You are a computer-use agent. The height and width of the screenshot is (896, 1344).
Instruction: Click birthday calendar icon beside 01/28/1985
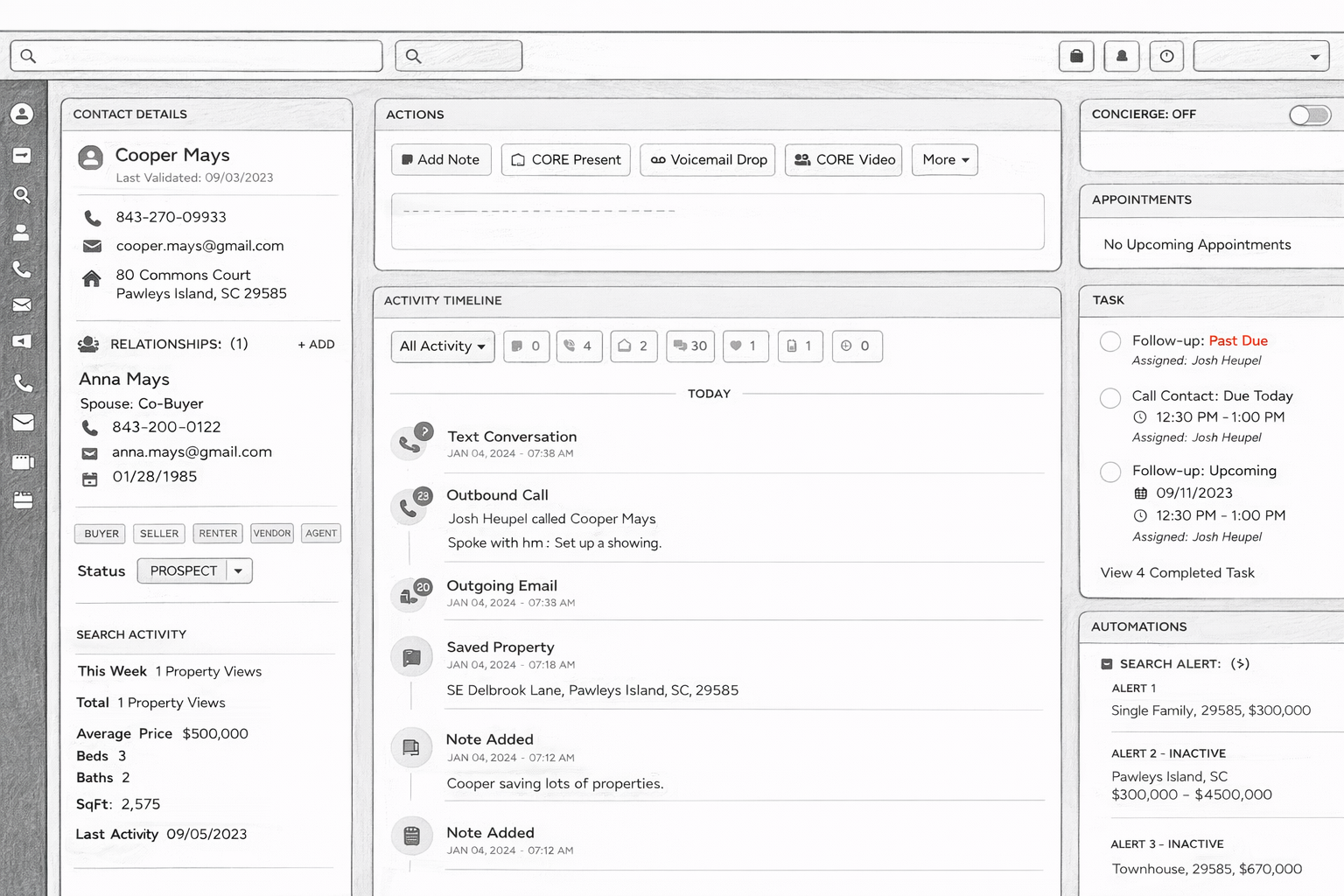click(x=90, y=479)
